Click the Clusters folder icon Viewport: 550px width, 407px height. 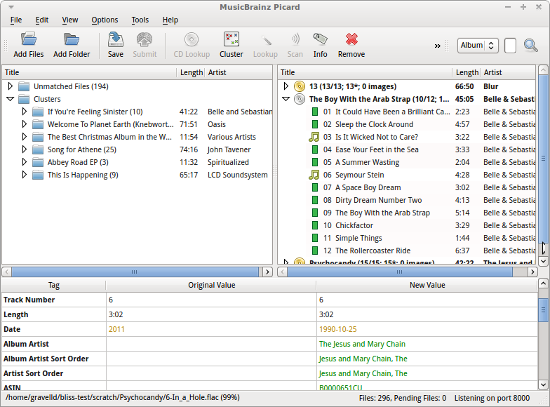[x=24, y=99]
